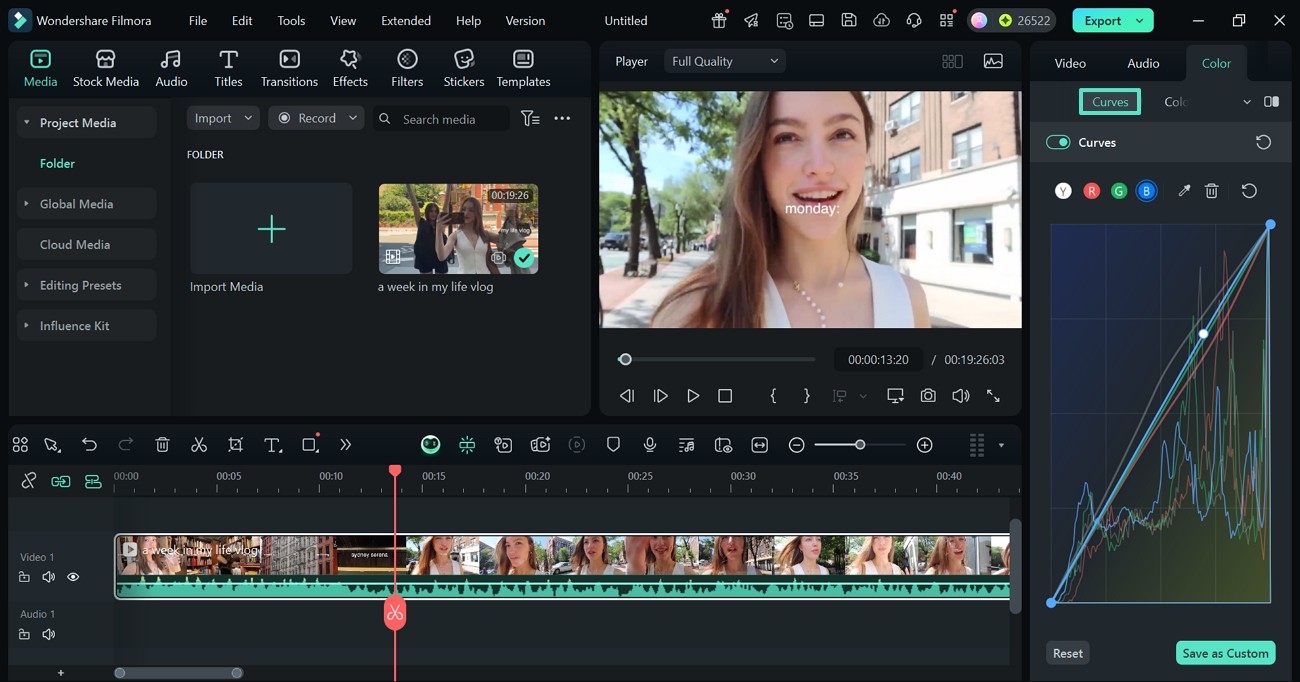Viewport: 1300px width, 682px height.
Task: Click the voiceover microphone icon
Action: point(650,445)
